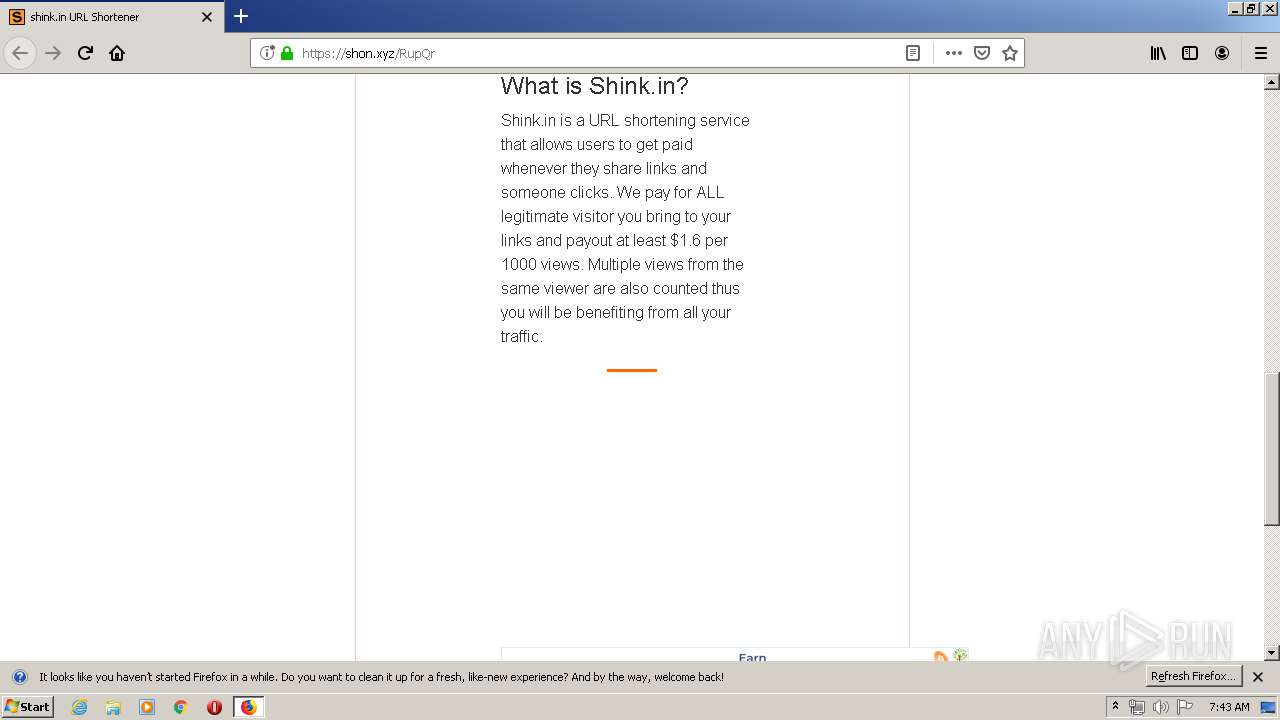Toggle reader view for this page
This screenshot has width=1280, height=720.
click(913, 53)
